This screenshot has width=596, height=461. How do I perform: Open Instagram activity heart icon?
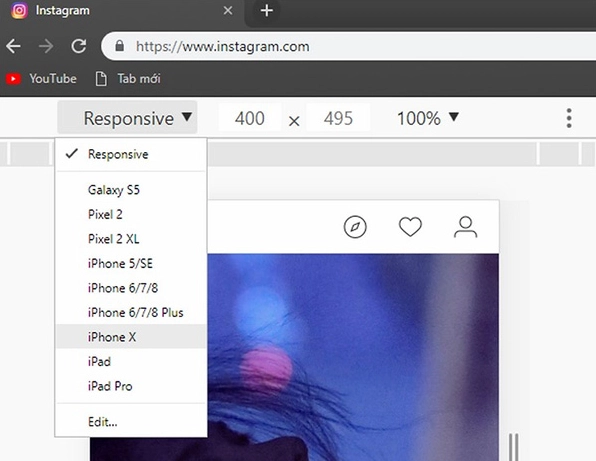410,227
